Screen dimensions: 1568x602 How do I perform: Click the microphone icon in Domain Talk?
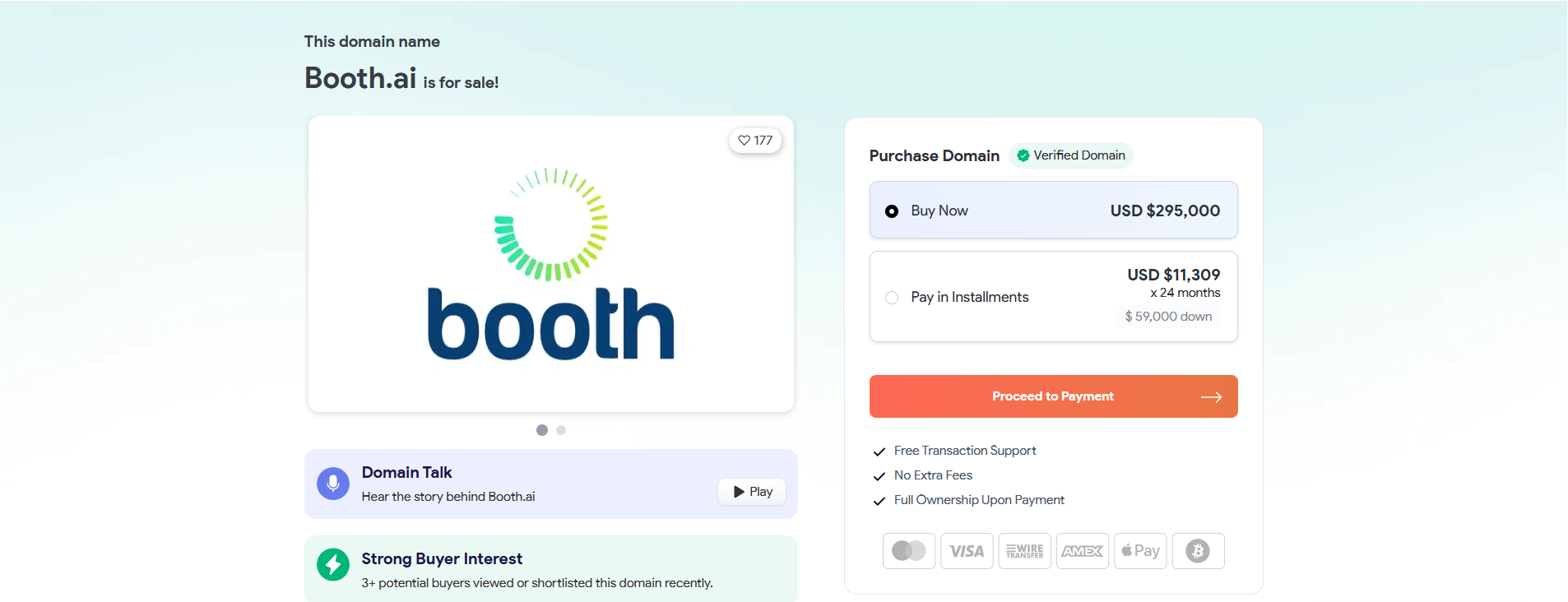[332, 484]
